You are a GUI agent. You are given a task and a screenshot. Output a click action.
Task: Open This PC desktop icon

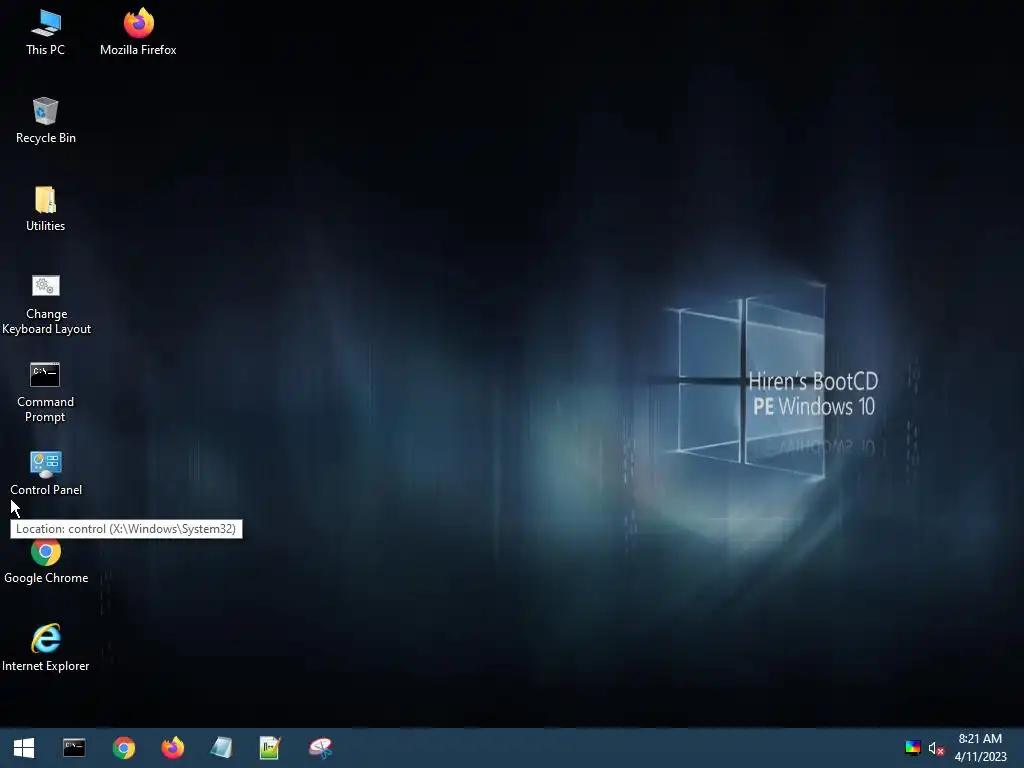(x=45, y=32)
